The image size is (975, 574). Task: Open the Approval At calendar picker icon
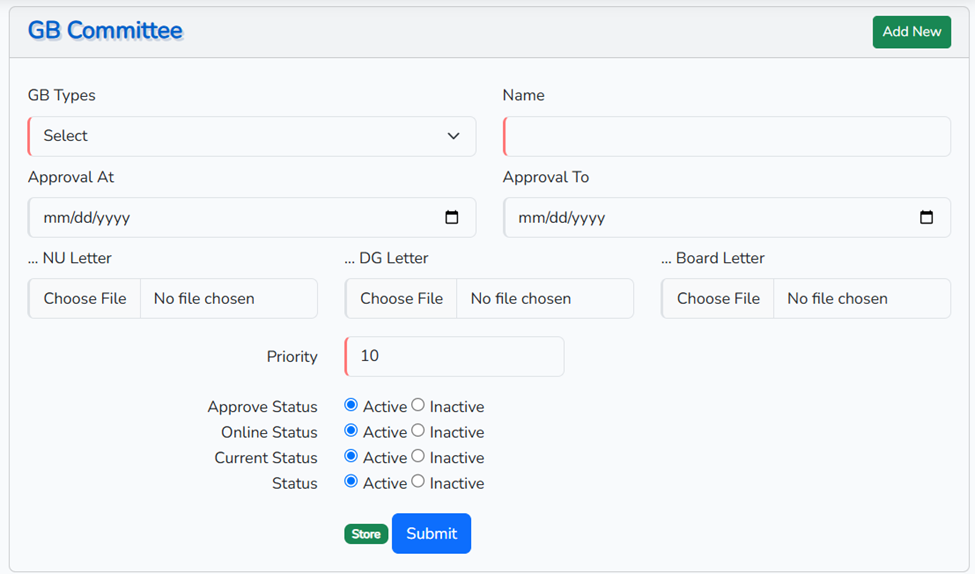tap(452, 218)
